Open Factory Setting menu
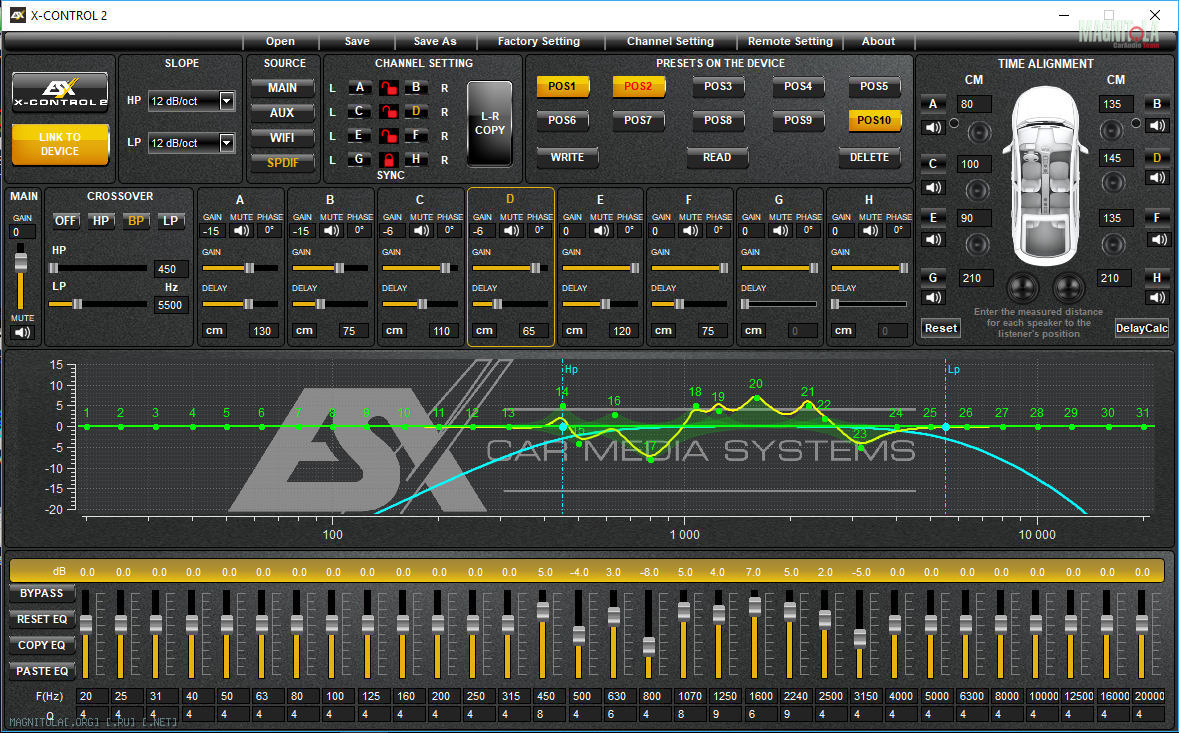The width and height of the screenshot is (1179, 733). click(x=539, y=41)
